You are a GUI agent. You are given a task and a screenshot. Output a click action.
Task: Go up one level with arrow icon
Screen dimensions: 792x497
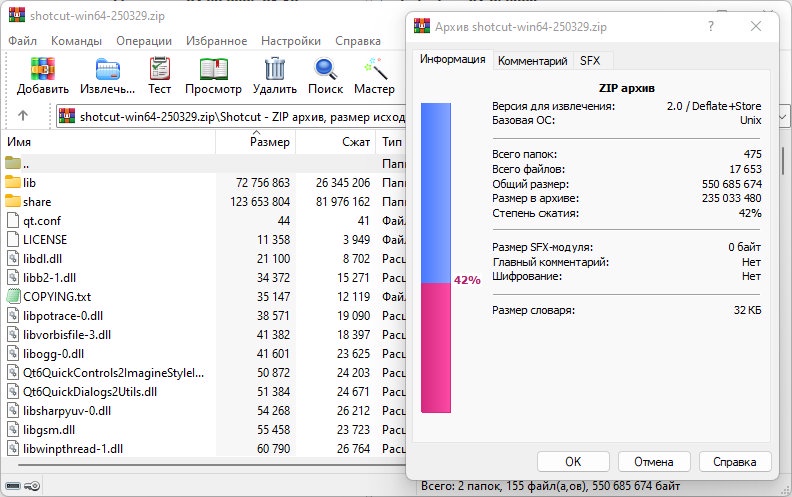(23, 116)
